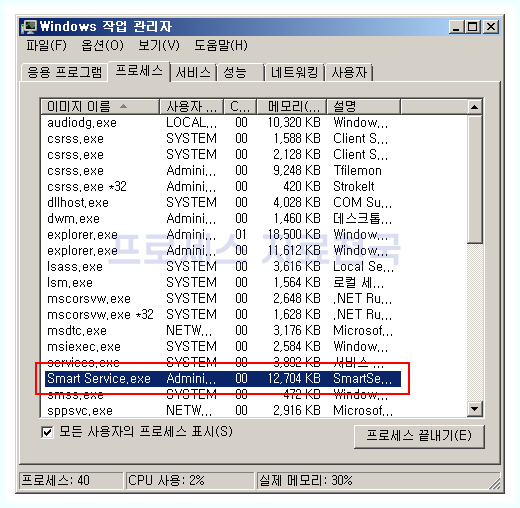This screenshot has height=508, width=520.
Task: Click the CPU 사용: 2% status entry
Action: [x=189, y=480]
